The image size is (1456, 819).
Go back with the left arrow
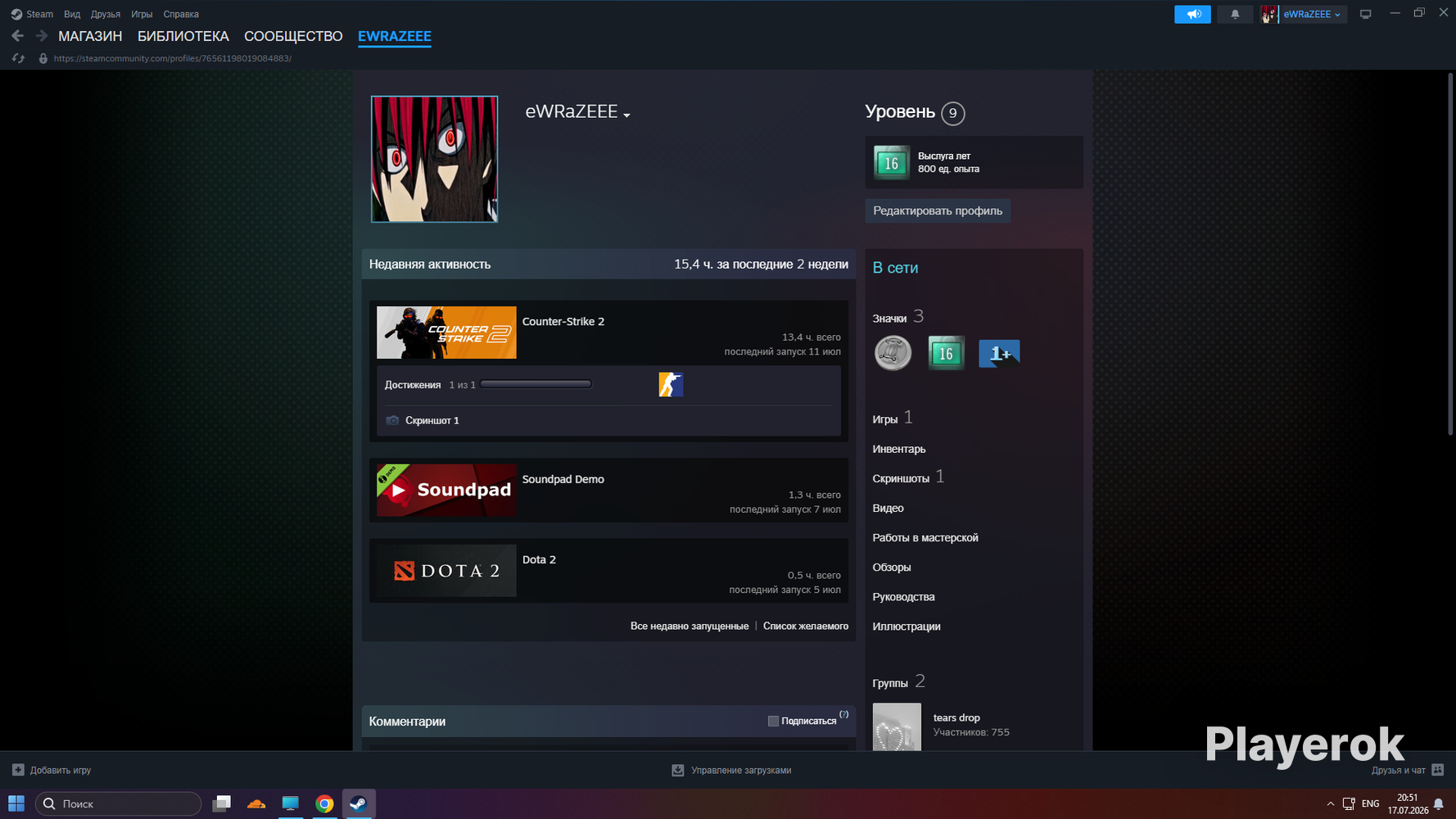[x=17, y=36]
